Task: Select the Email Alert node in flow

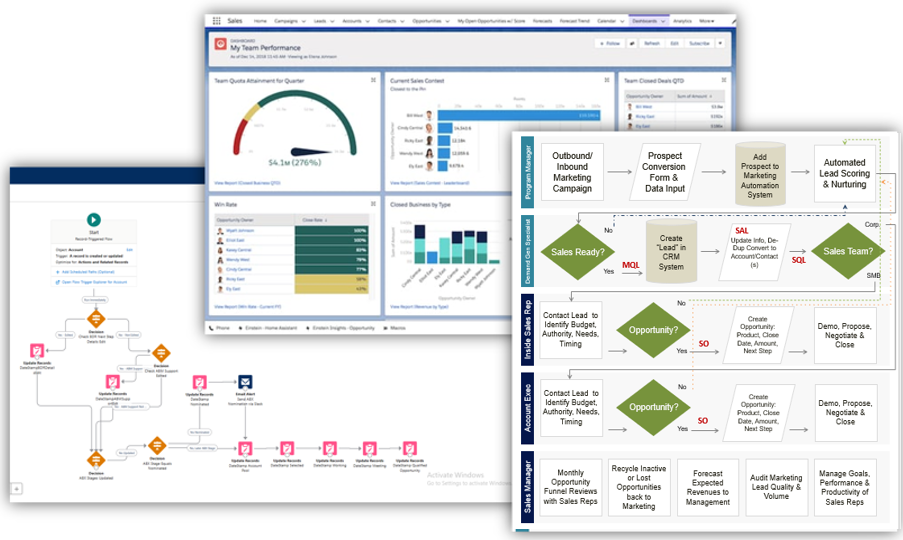Action: (x=245, y=382)
